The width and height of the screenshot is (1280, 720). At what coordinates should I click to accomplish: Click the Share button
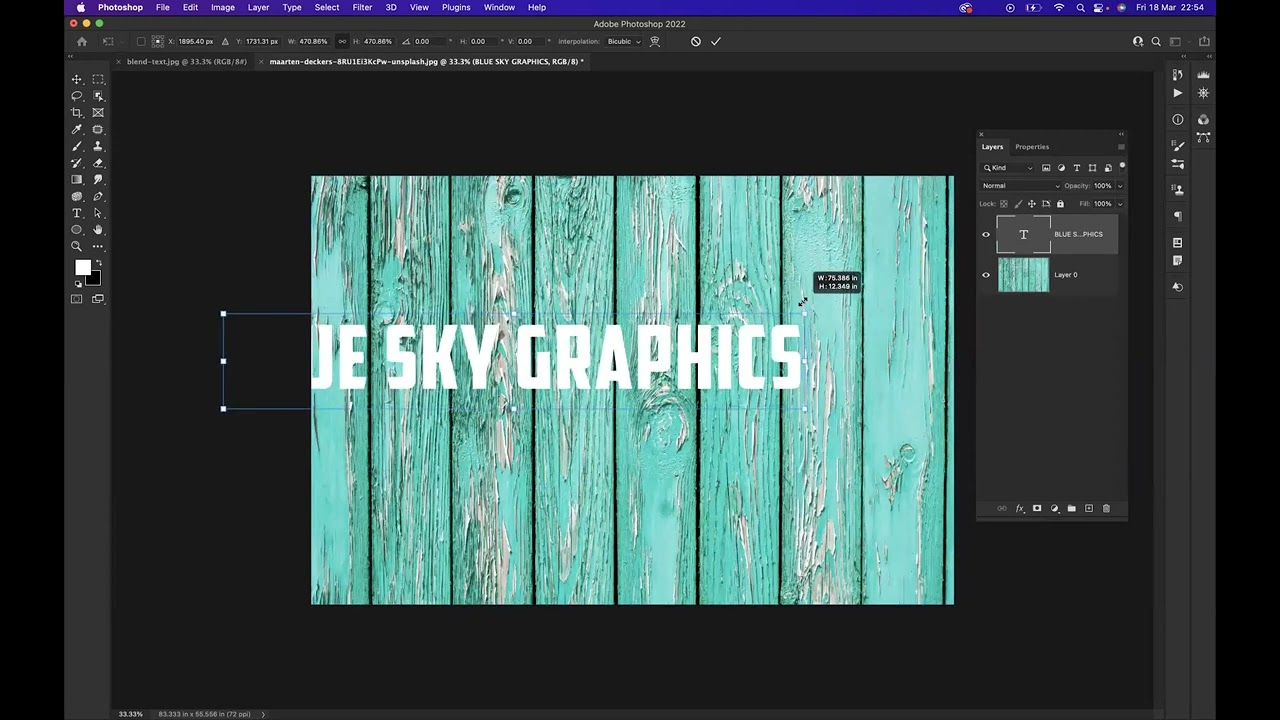click(x=1204, y=42)
